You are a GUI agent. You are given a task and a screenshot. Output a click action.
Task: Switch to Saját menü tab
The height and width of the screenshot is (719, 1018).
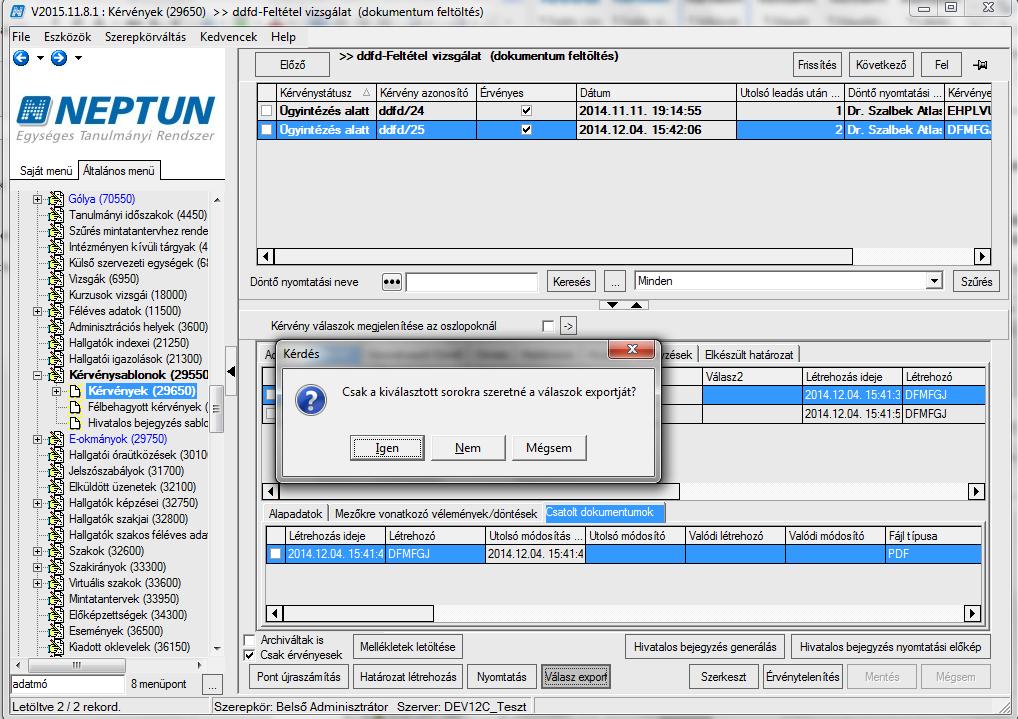click(45, 171)
